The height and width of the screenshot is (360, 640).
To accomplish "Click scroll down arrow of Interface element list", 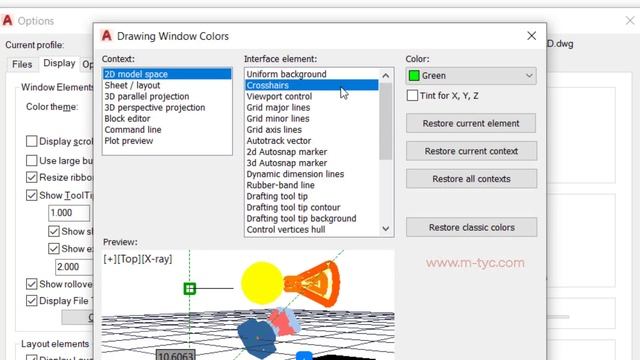I will 386,229.
